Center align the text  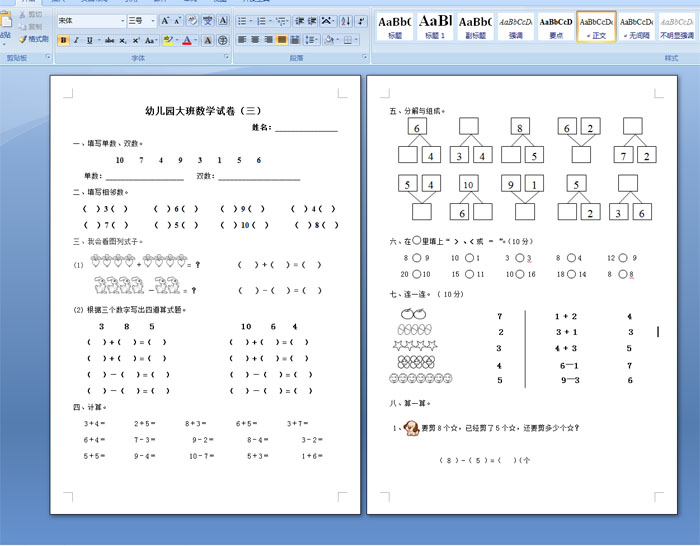(255, 40)
